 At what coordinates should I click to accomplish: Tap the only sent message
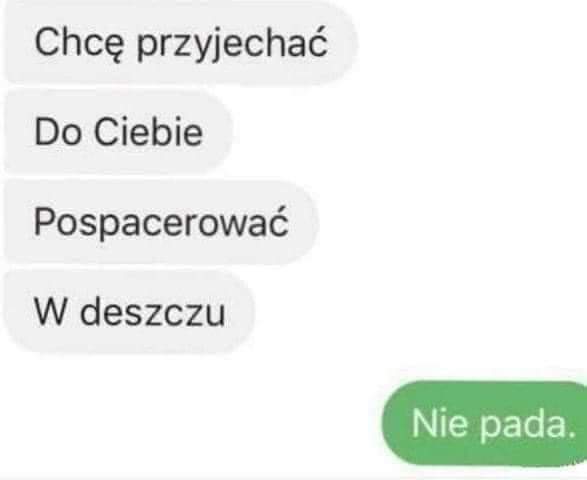pos(485,423)
